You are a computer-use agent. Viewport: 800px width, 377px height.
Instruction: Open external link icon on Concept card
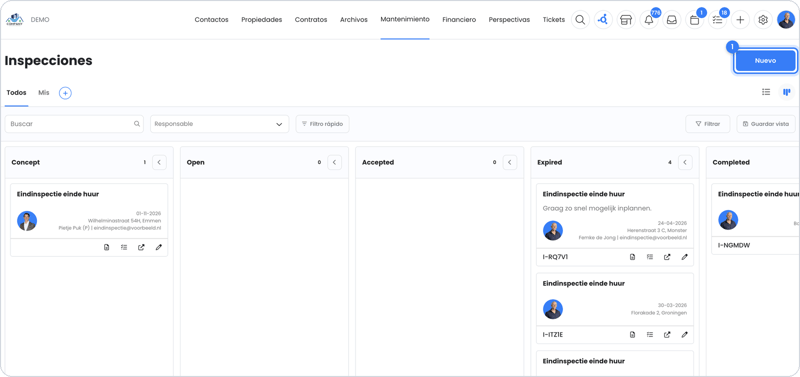[141, 247]
